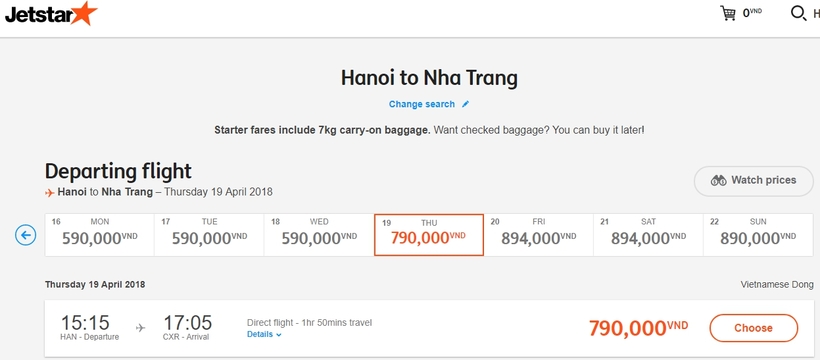Viewport: 820px width, 360px height.
Task: Expand flight Details chevron
Action: tap(279, 335)
